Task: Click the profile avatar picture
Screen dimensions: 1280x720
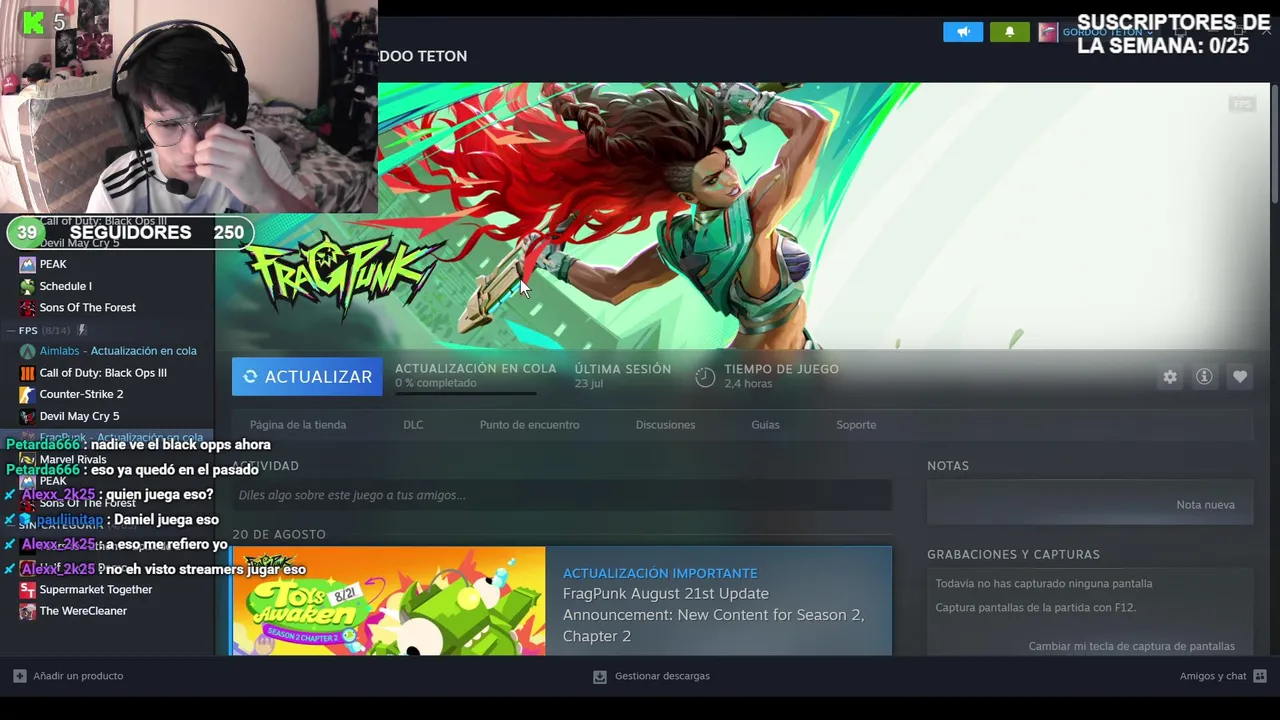Action: (x=1048, y=32)
